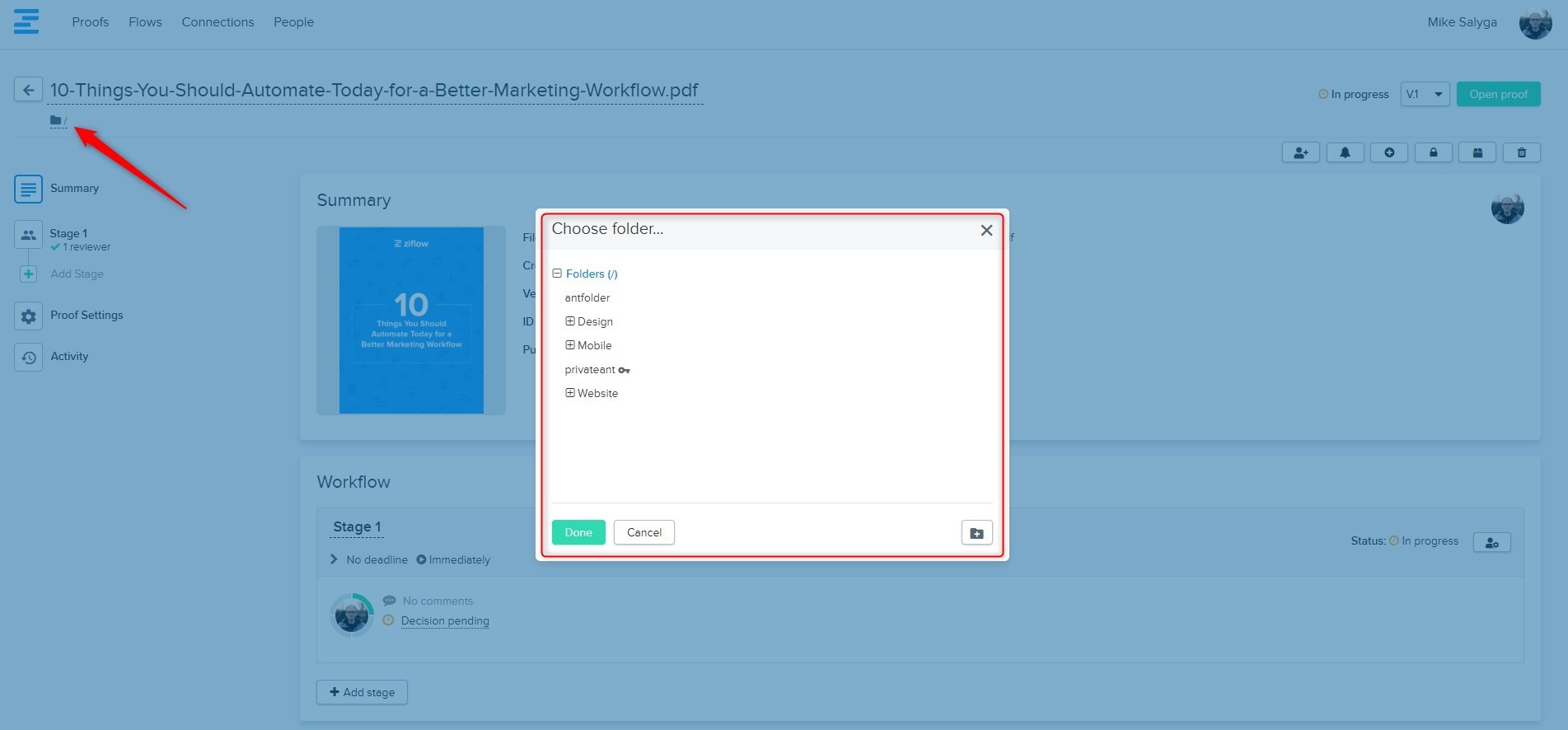Close the Choose folder dialog
Screen dimensions: 1568x730
click(985, 231)
